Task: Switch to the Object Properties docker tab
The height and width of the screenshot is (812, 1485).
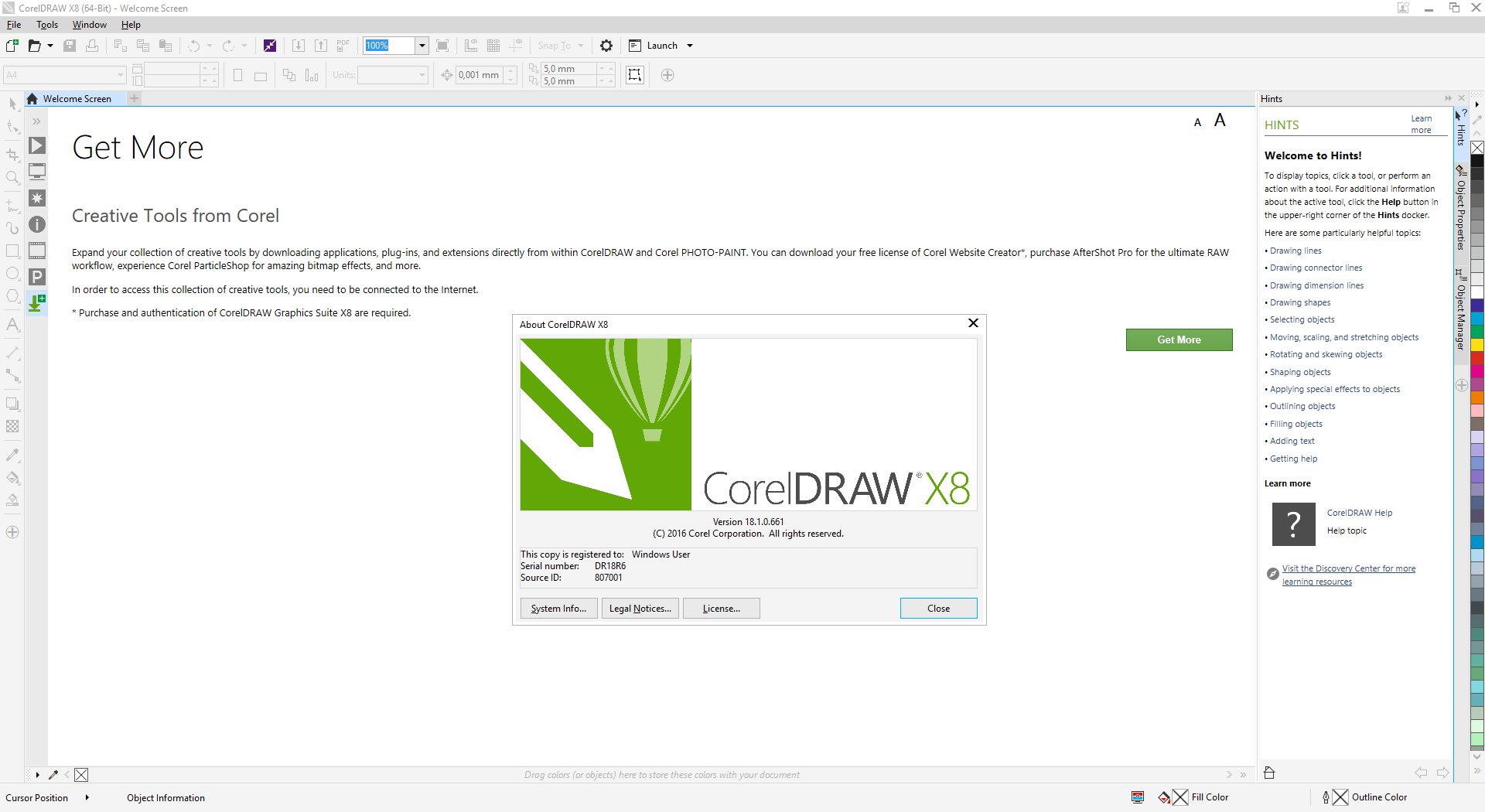Action: [1460, 207]
